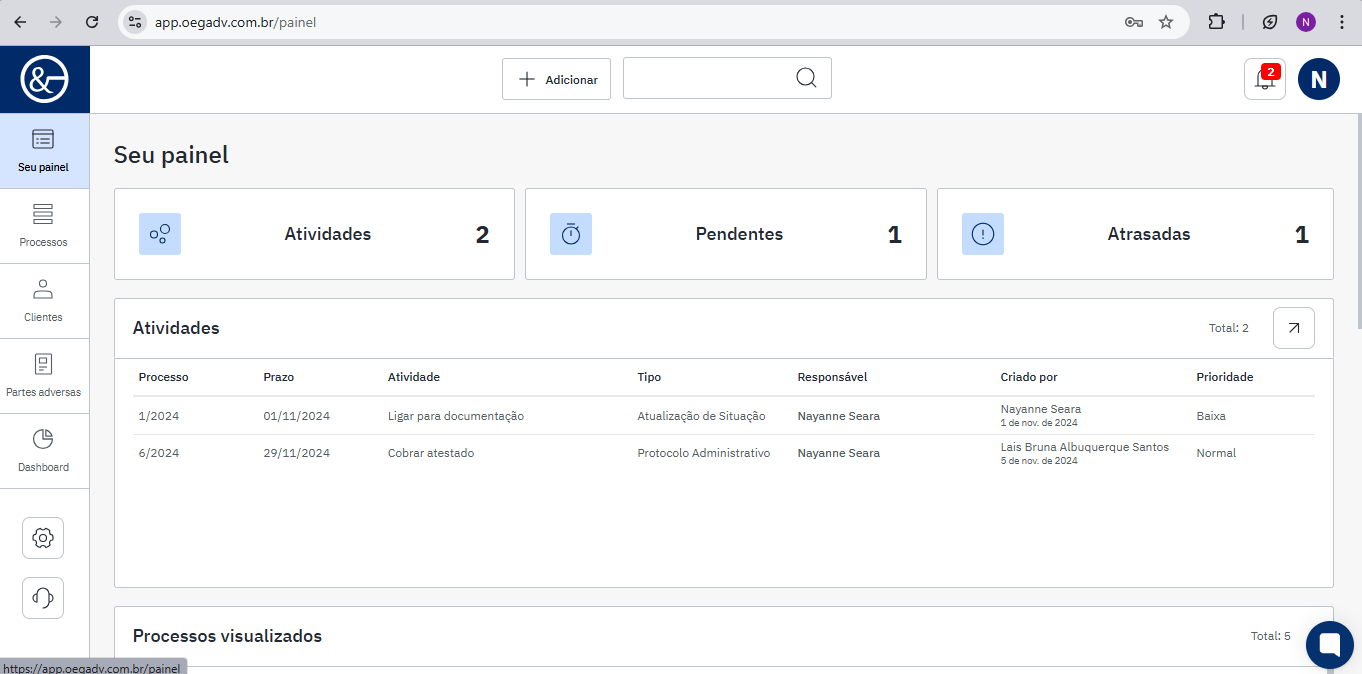Open the Chrome profile avatar
Viewport: 1362px width, 674px height.
point(1306,22)
